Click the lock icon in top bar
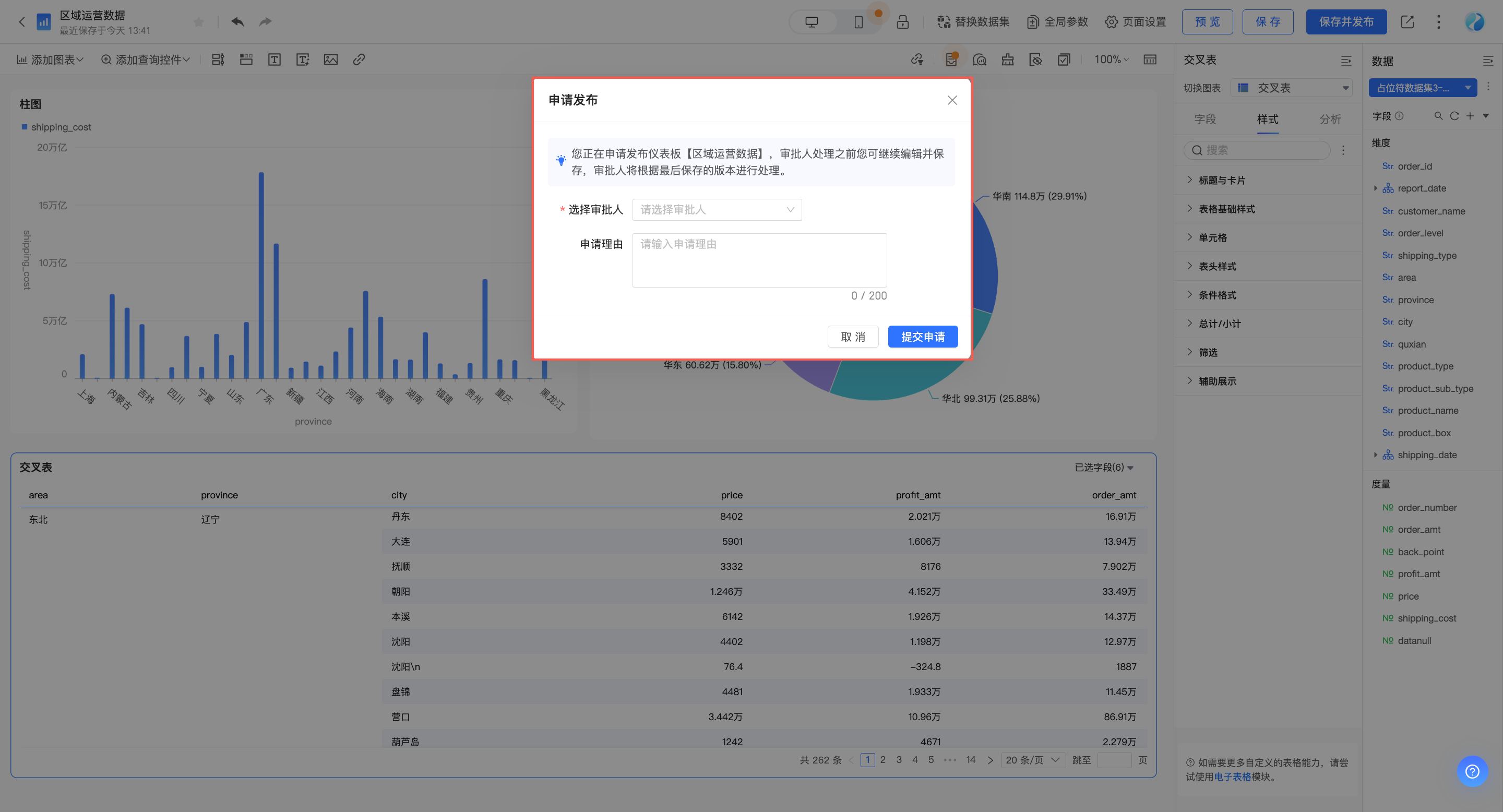The image size is (1503, 812). pos(902,21)
